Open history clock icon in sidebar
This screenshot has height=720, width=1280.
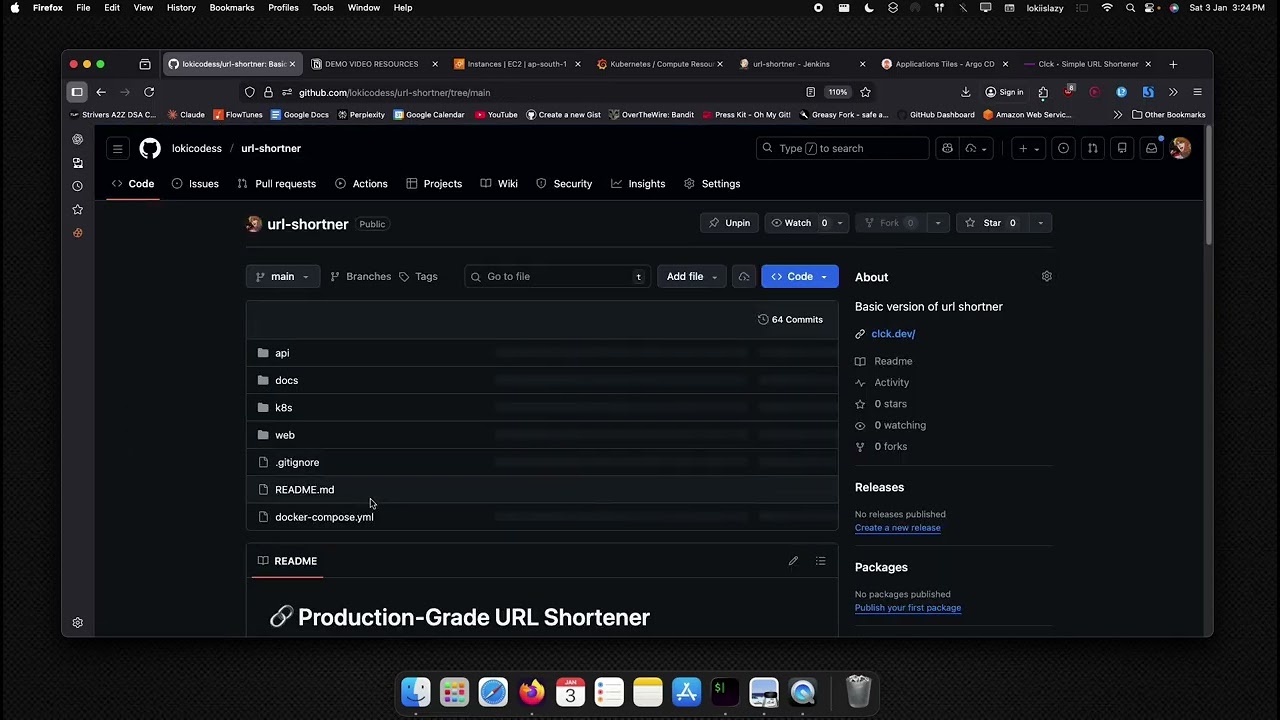pos(78,186)
